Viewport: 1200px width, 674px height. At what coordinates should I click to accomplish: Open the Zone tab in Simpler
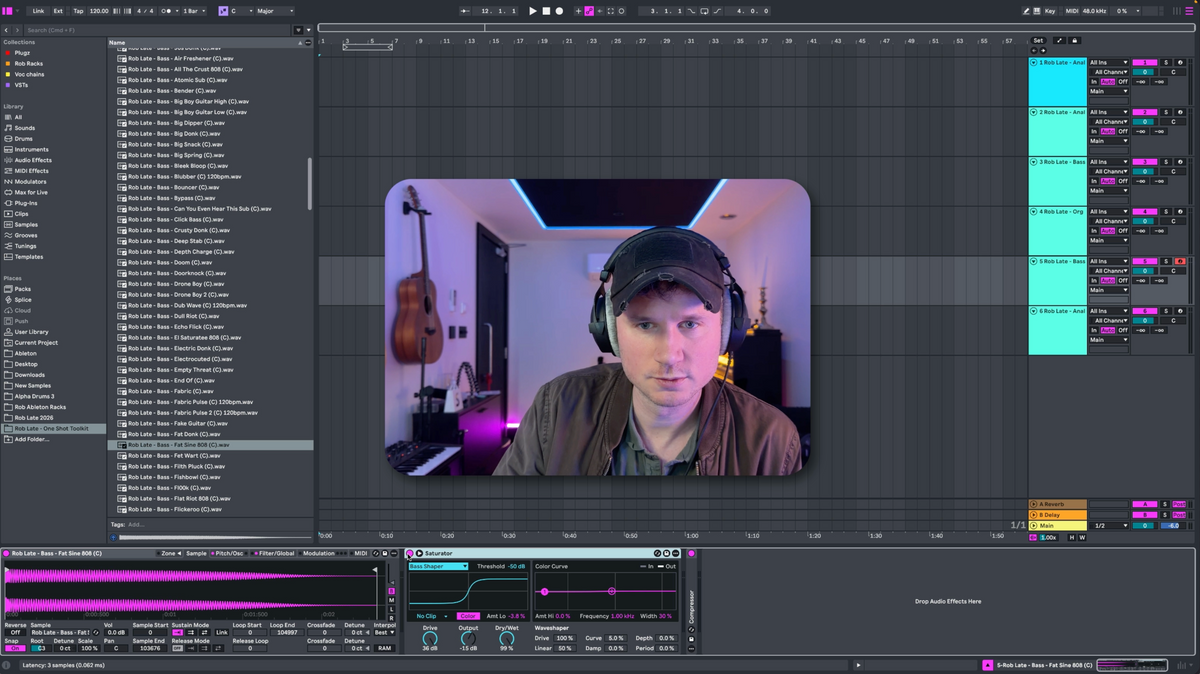pos(169,553)
